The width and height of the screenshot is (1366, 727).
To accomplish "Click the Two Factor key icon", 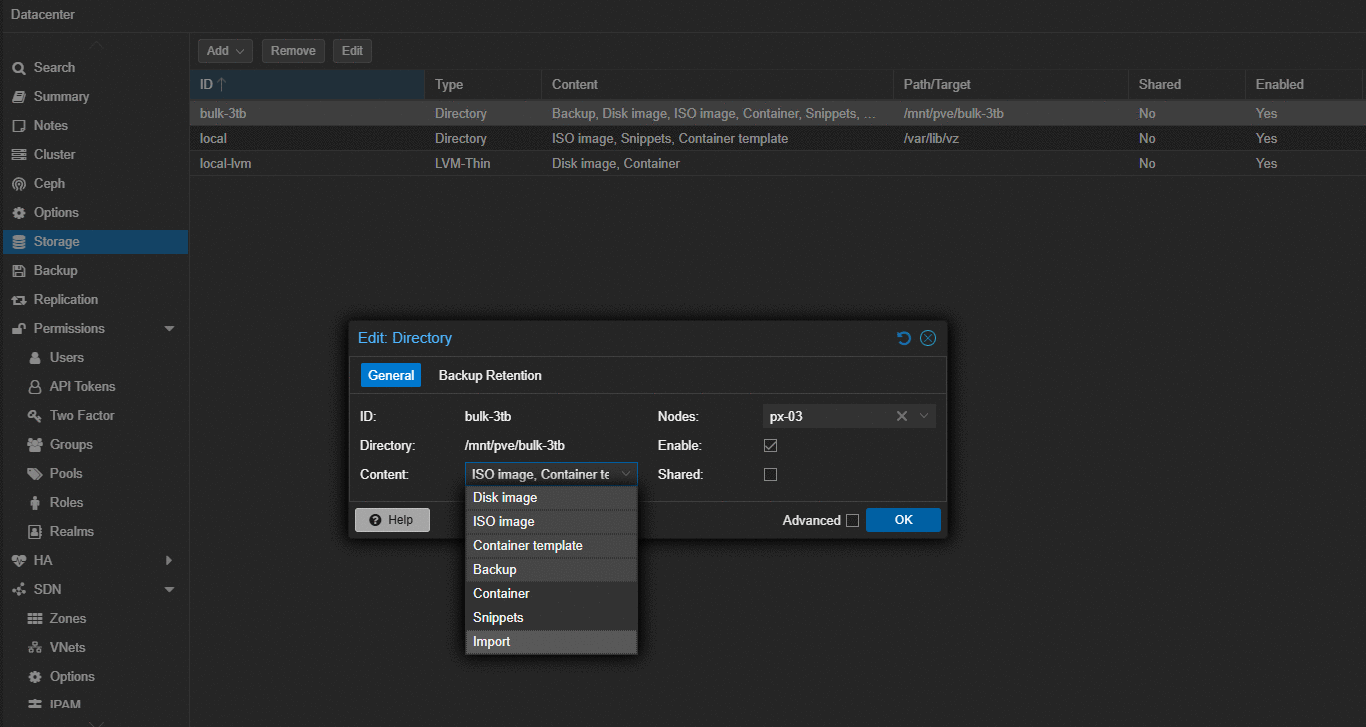I will 35,416.
